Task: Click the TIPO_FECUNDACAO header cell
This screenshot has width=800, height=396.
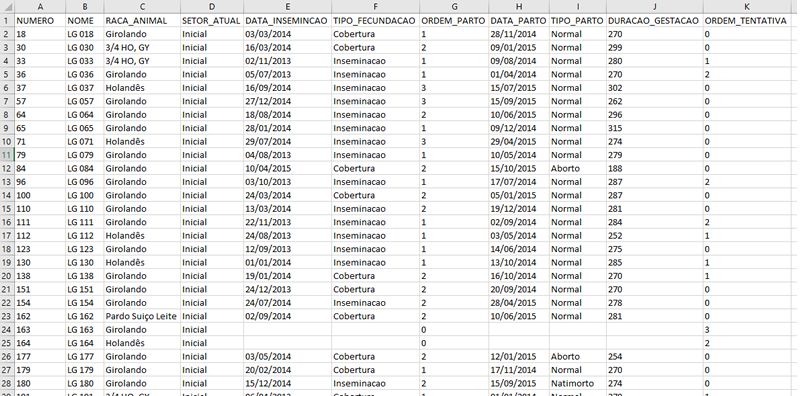Action: click(x=375, y=21)
